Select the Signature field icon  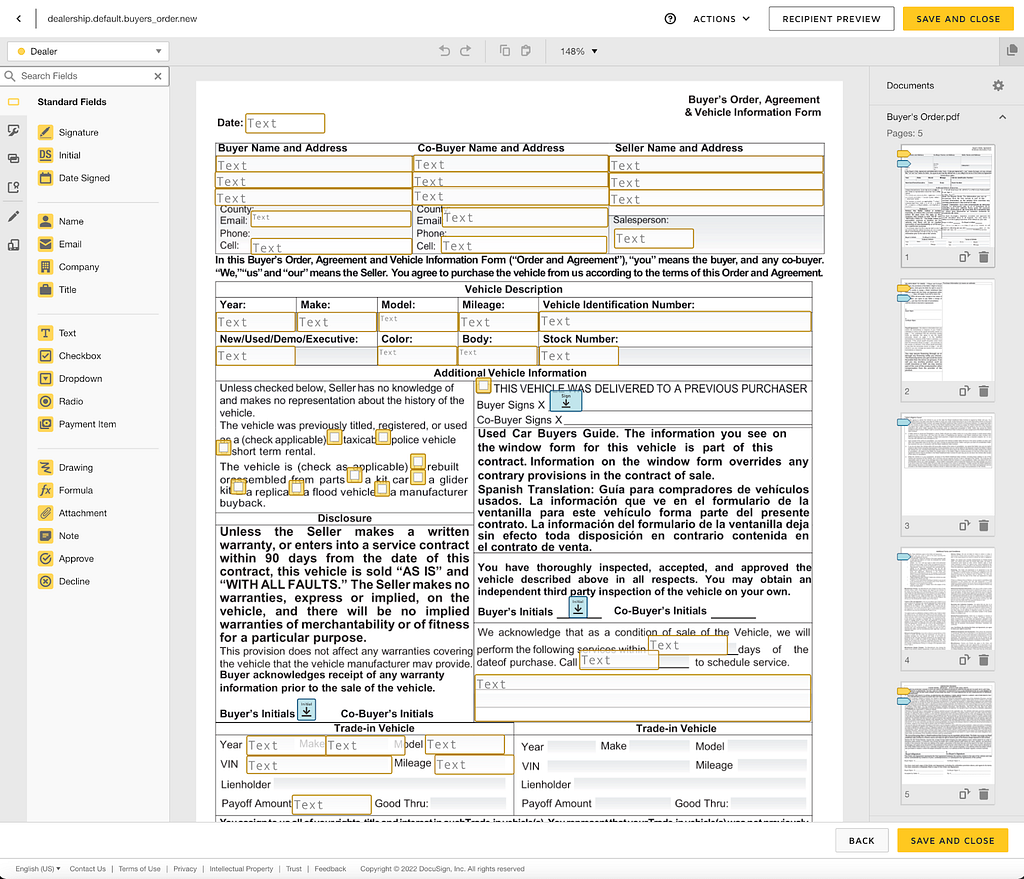(45, 133)
